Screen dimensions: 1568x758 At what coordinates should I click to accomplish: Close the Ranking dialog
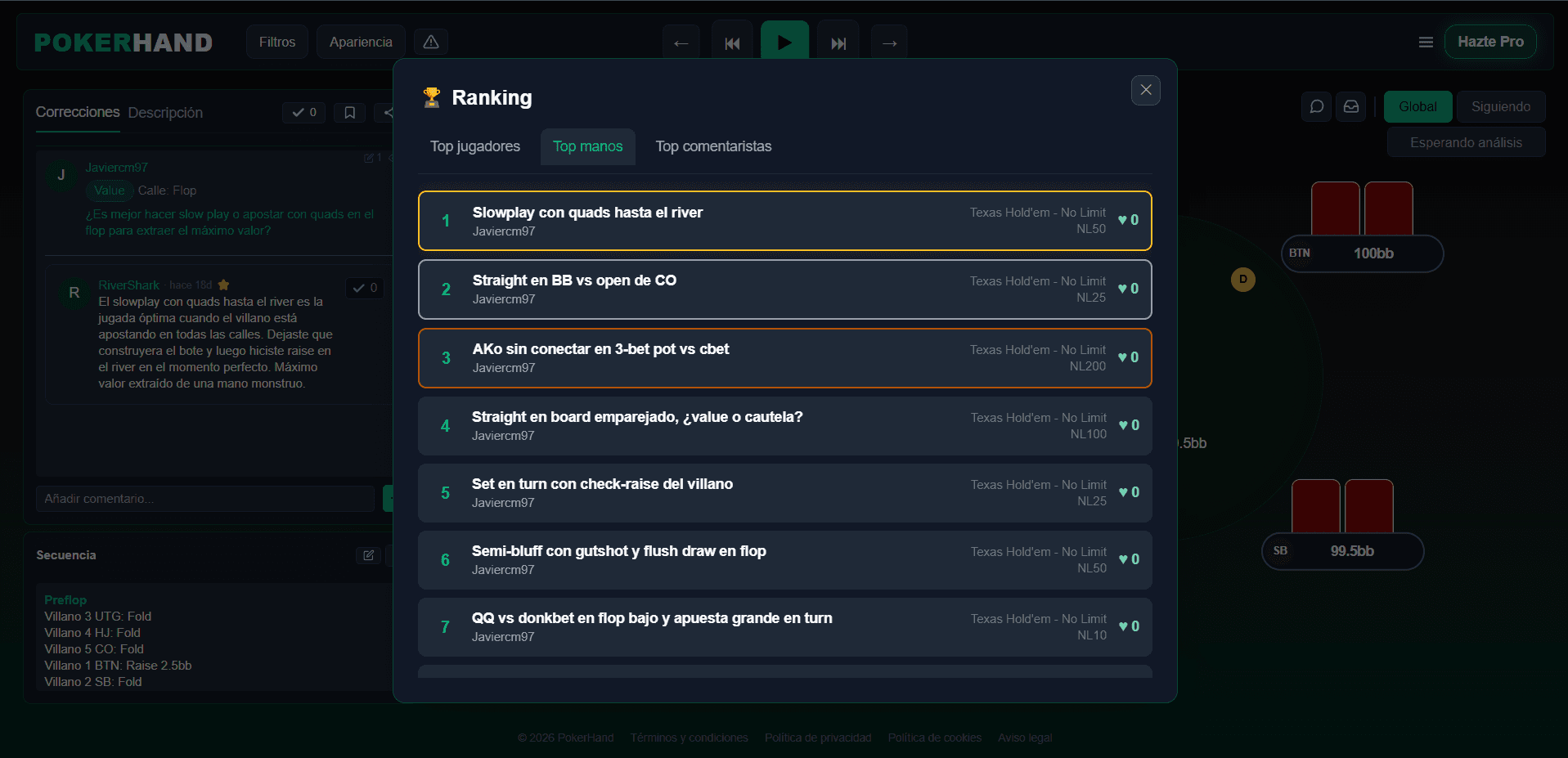(x=1145, y=90)
